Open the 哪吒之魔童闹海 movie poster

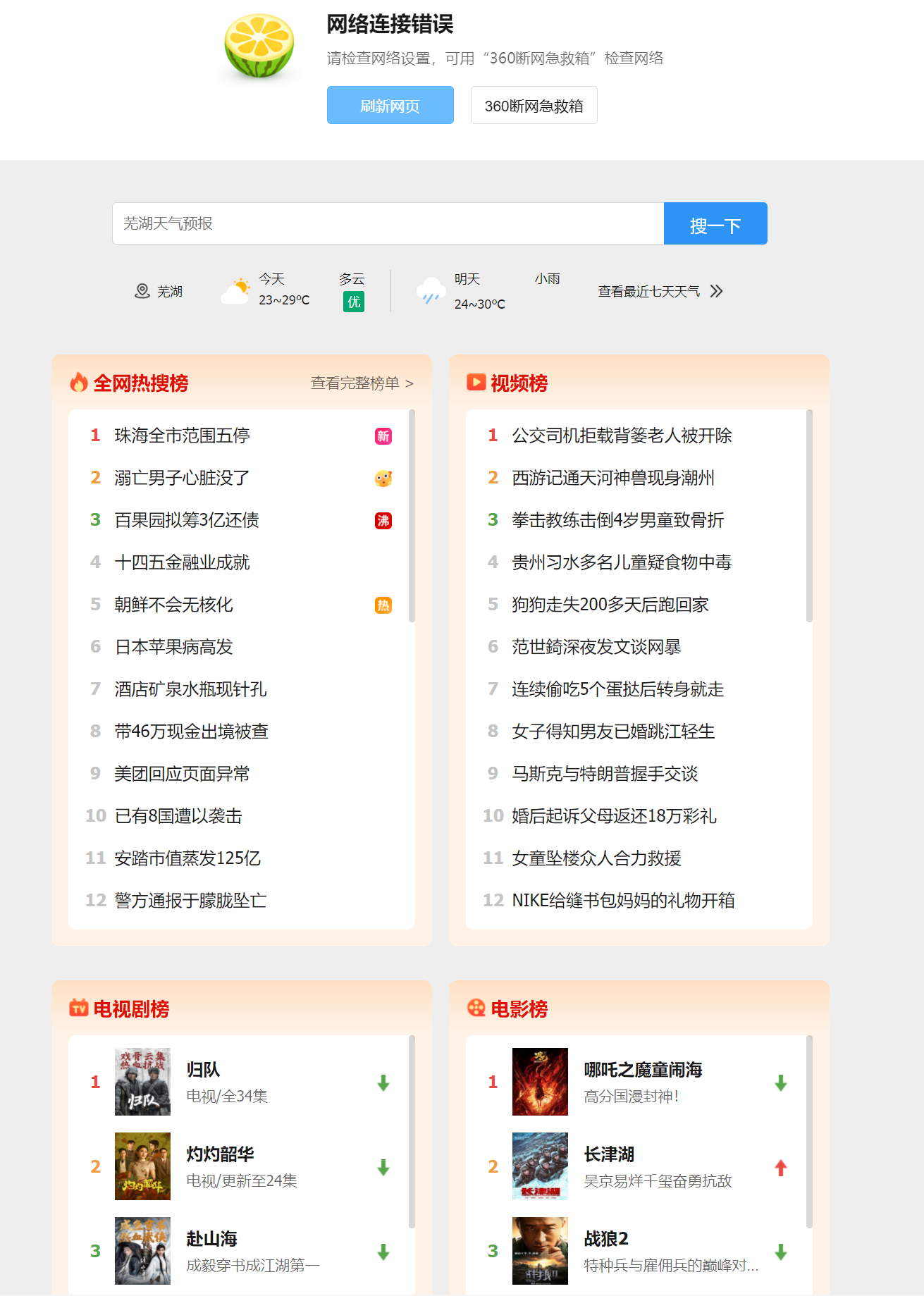[540, 1082]
